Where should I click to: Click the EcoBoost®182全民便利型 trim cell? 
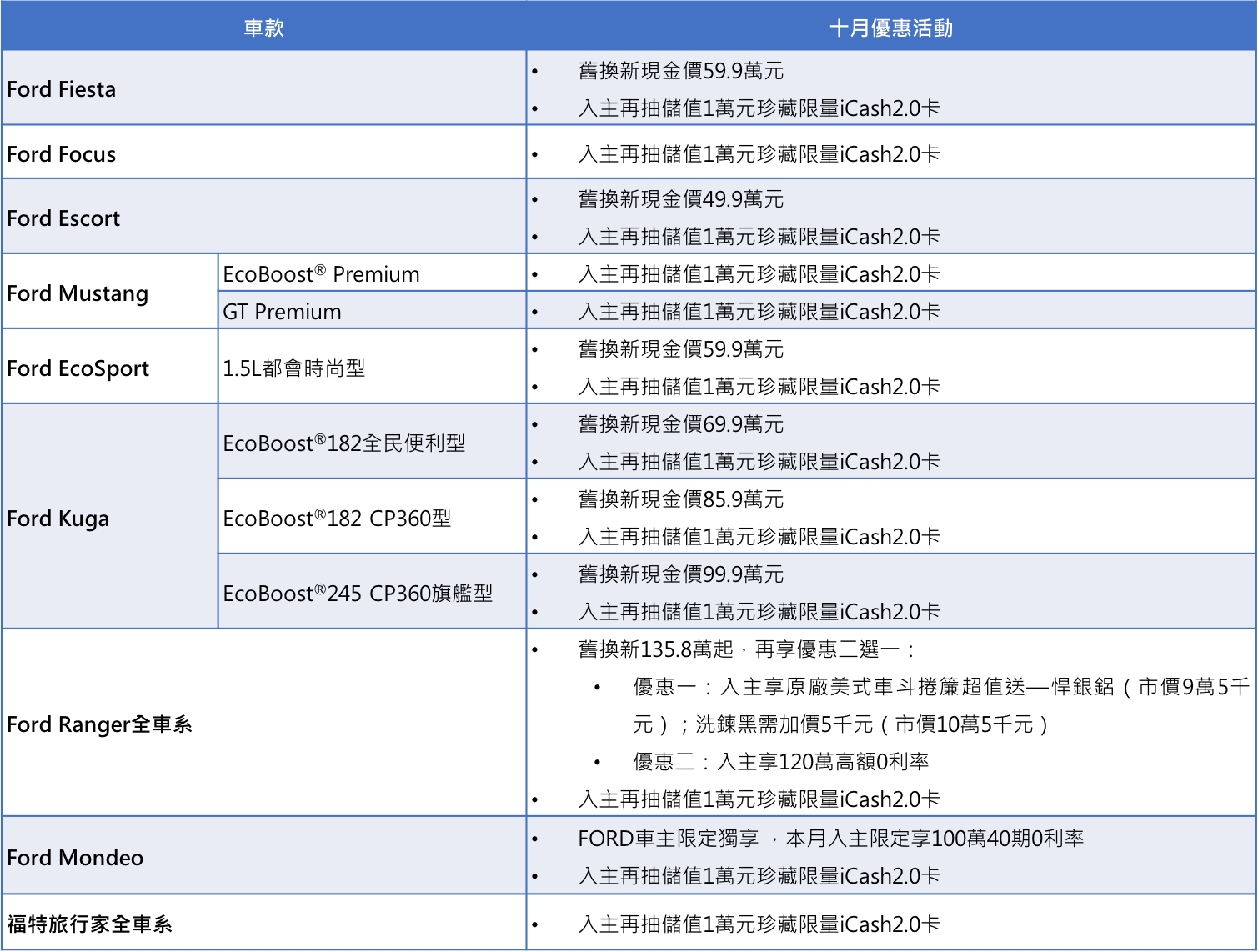pyautogui.click(x=372, y=443)
